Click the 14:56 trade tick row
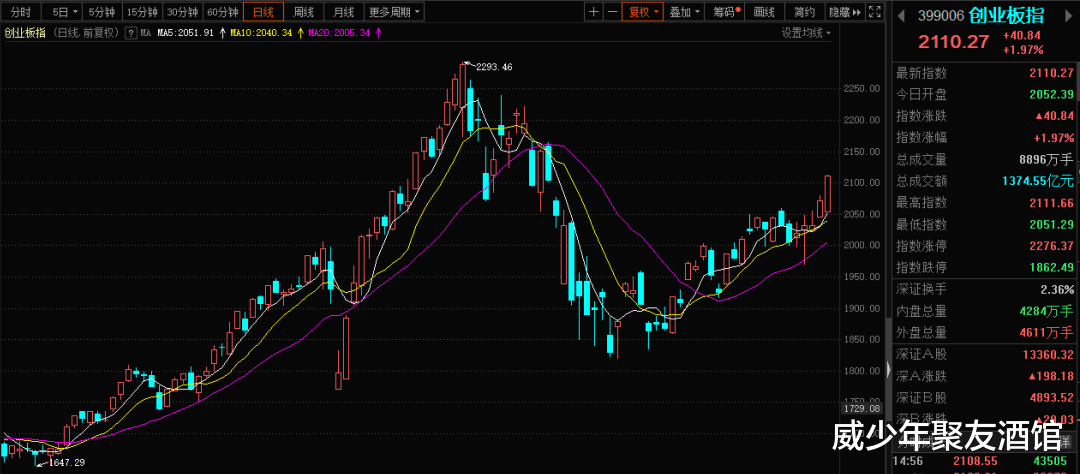This screenshot has width=1080, height=474. (x=985, y=460)
